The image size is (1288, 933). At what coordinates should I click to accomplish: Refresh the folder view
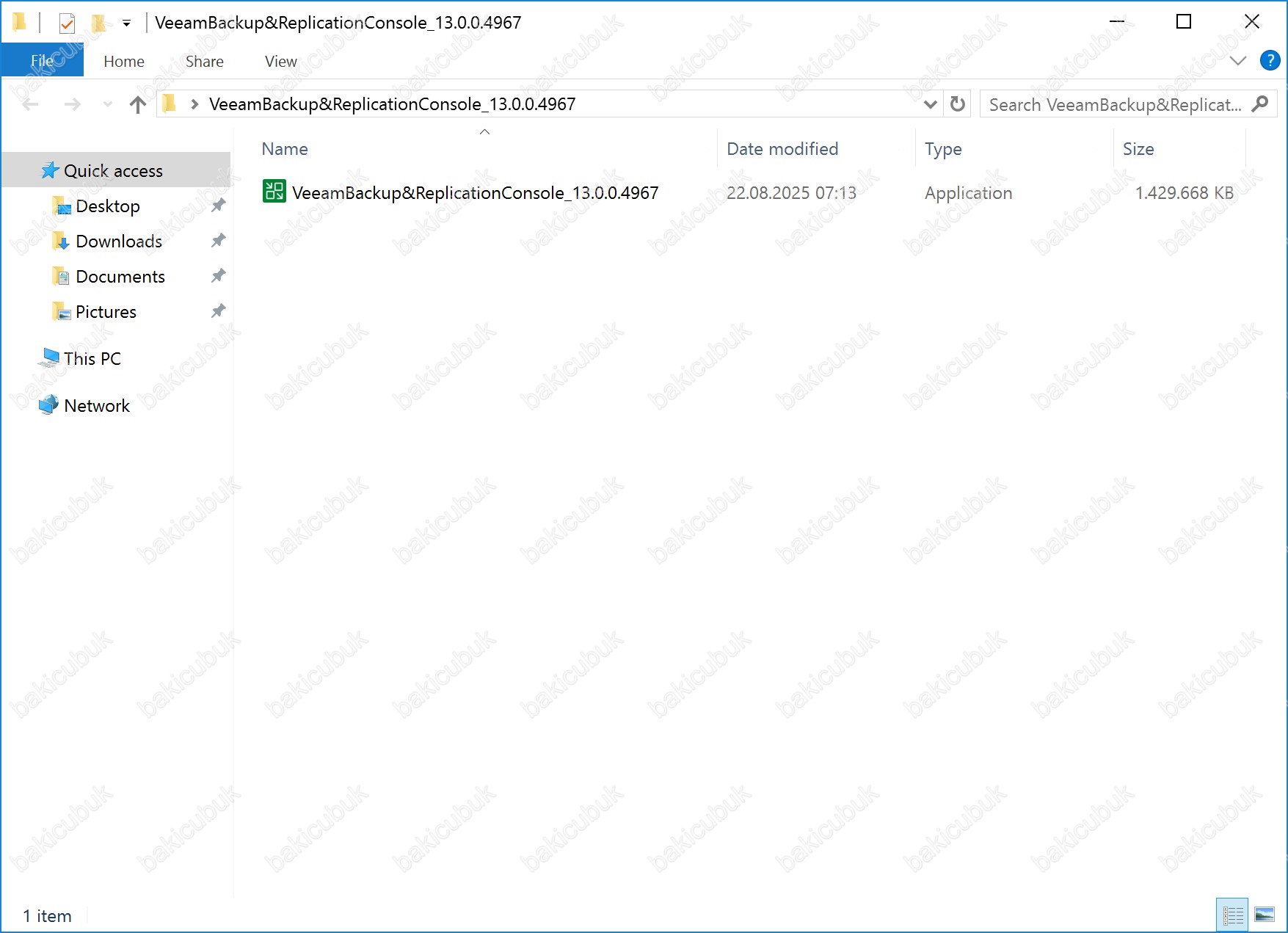coord(957,104)
